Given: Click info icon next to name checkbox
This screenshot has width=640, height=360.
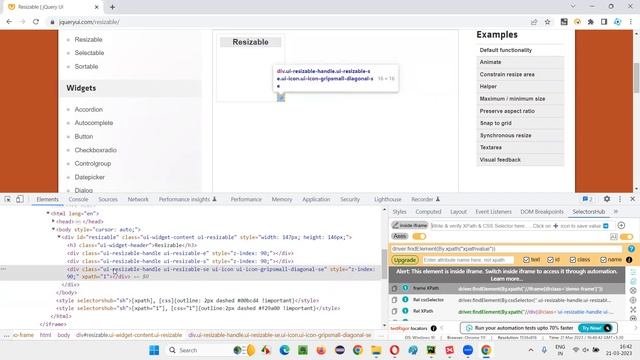Looking at the screenshot, I should tap(629, 260).
